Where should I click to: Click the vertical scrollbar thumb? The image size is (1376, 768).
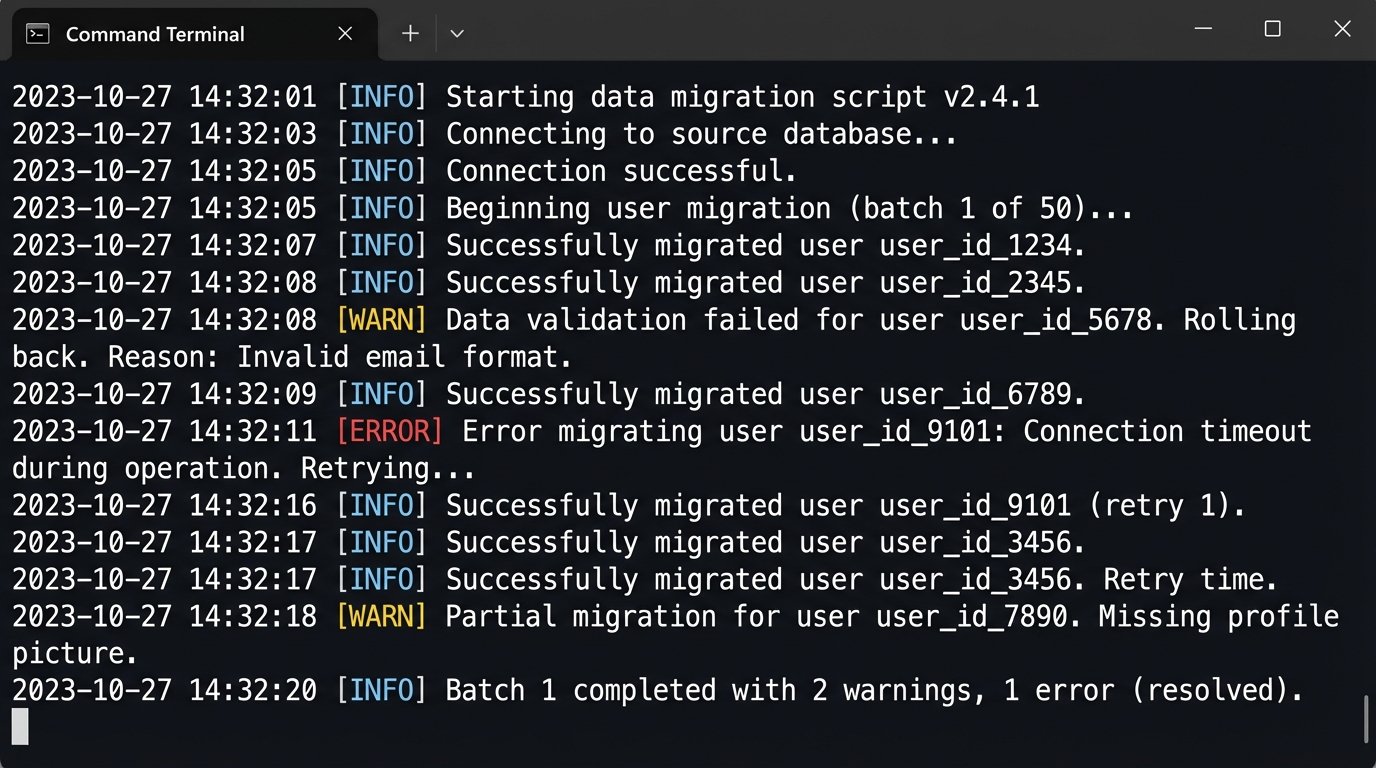point(1366,720)
